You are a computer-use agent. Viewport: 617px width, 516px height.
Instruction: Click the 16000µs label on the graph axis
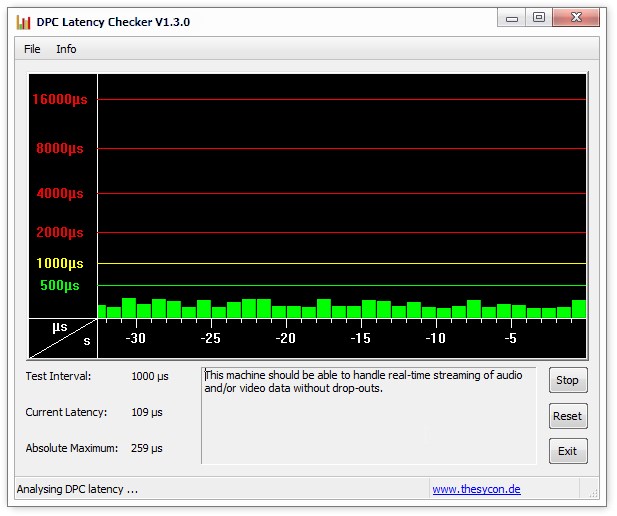coord(60,100)
